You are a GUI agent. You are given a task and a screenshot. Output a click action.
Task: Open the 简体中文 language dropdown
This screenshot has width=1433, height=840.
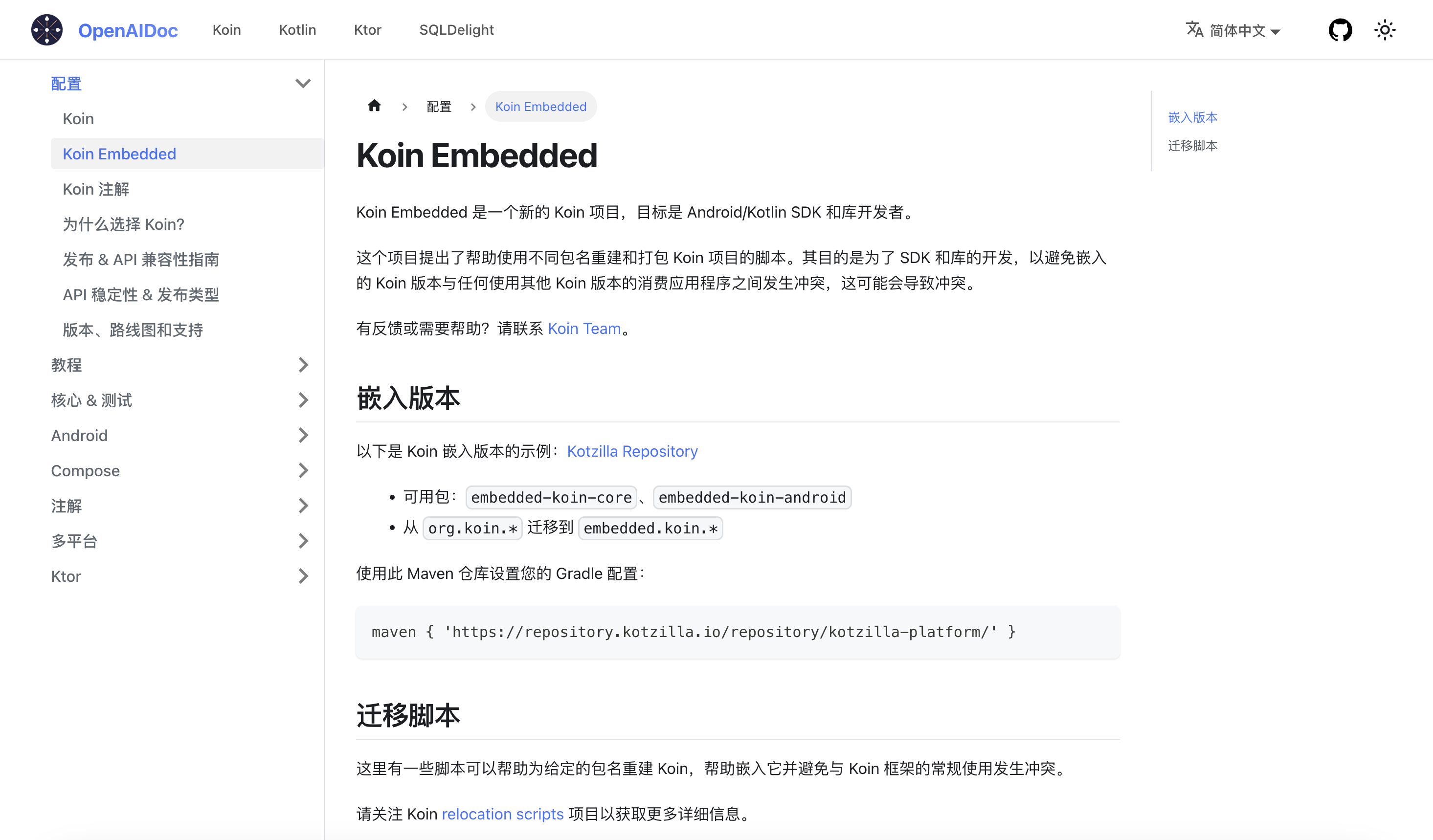click(1245, 31)
